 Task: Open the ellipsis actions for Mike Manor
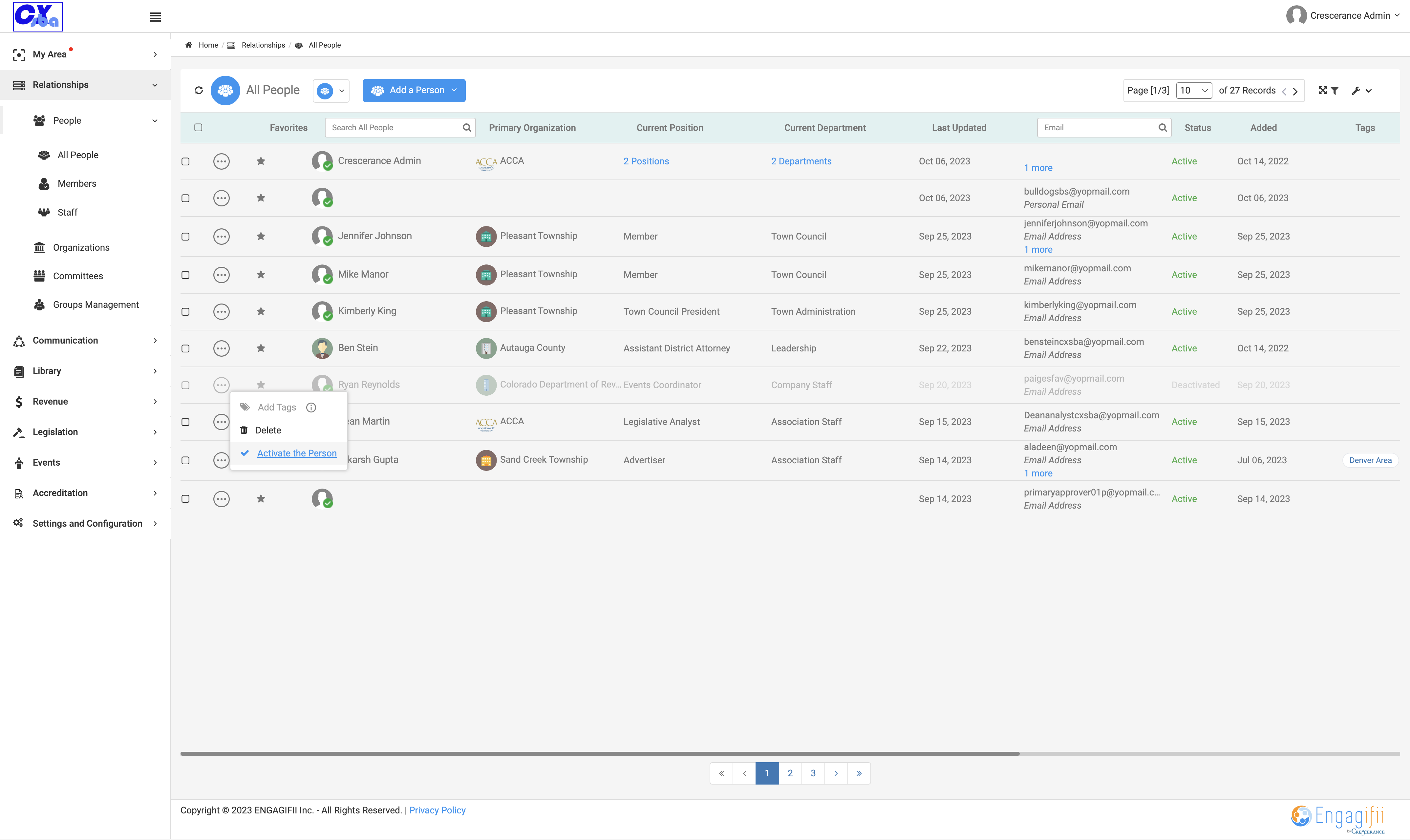click(x=221, y=275)
